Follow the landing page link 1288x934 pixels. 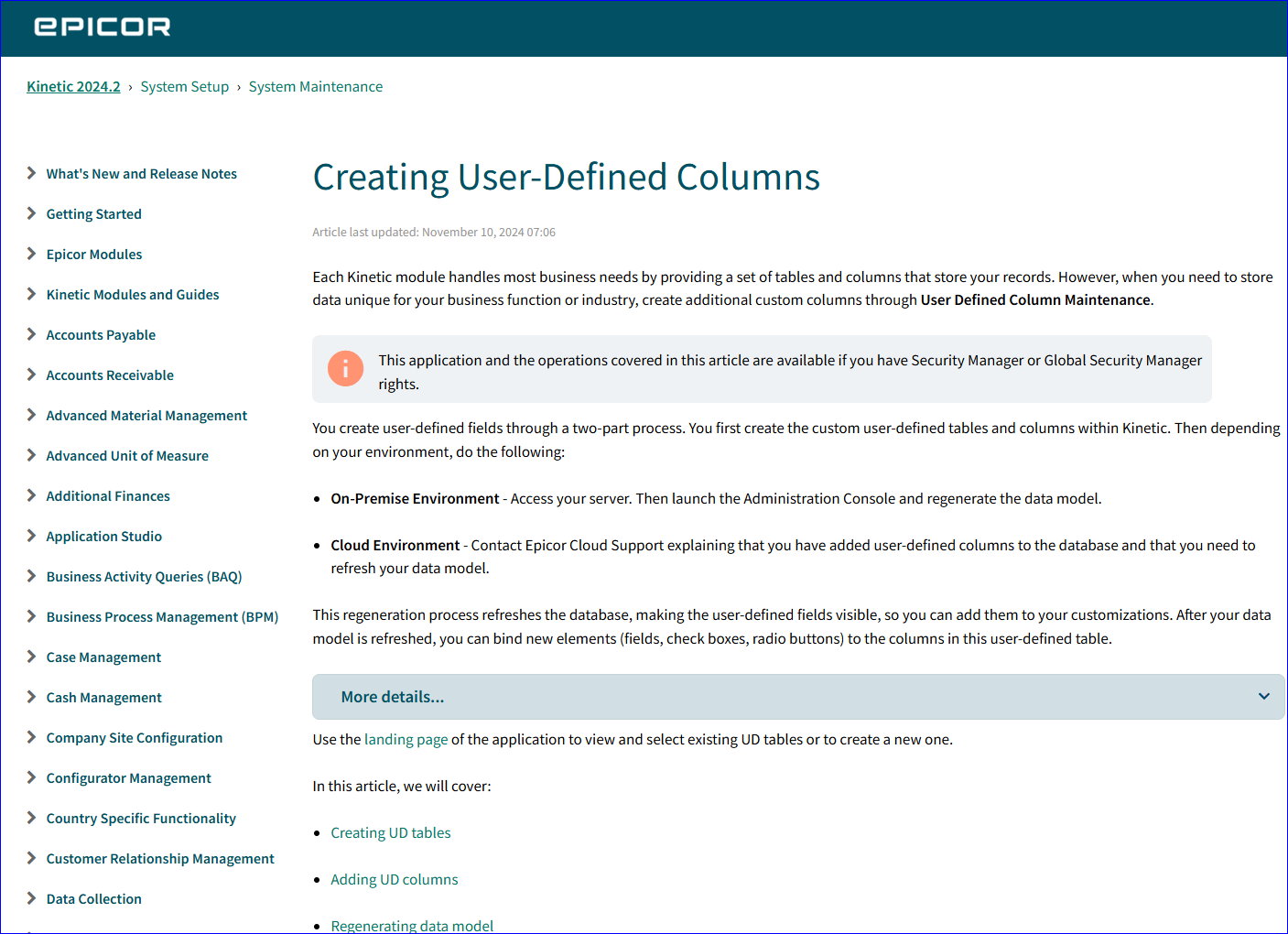click(x=406, y=739)
